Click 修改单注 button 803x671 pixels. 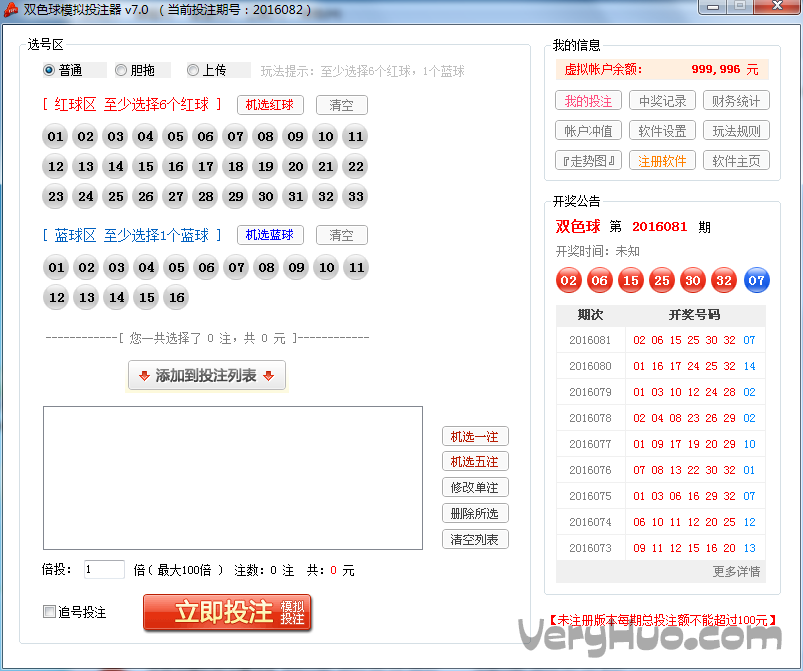tap(475, 487)
